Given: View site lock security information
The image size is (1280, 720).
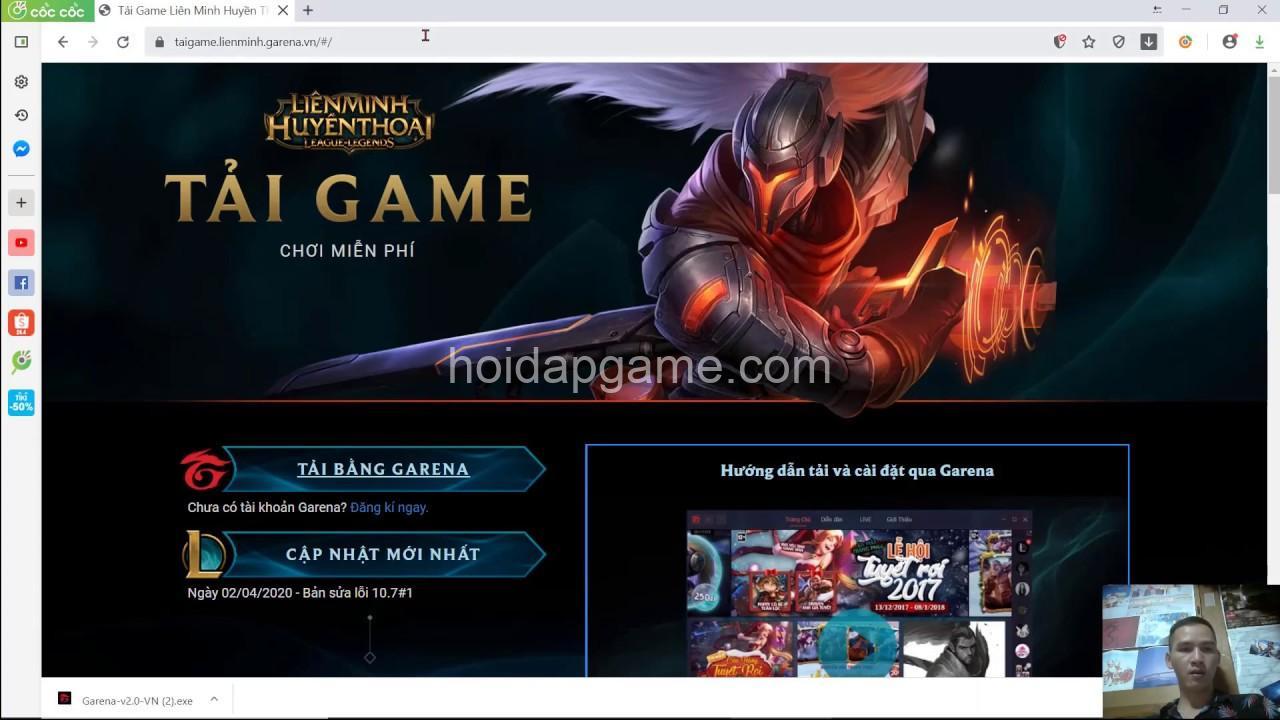Looking at the screenshot, I should [158, 42].
